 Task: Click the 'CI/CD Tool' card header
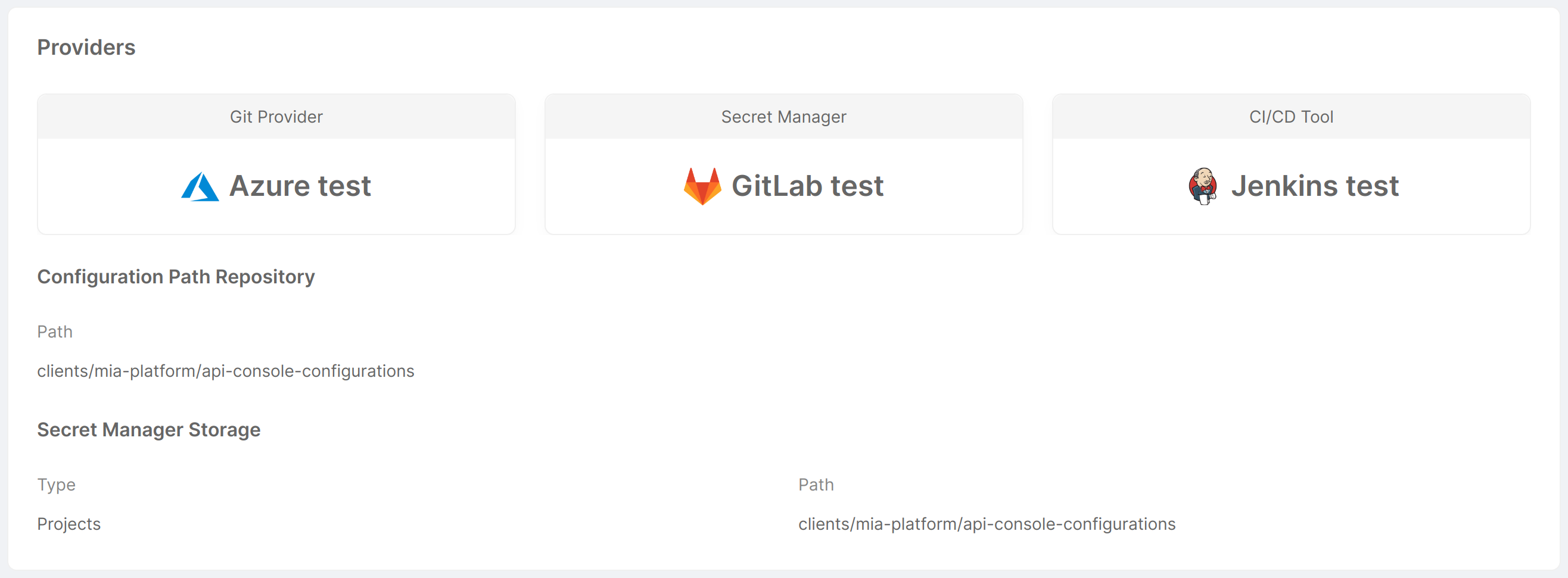click(x=1291, y=117)
